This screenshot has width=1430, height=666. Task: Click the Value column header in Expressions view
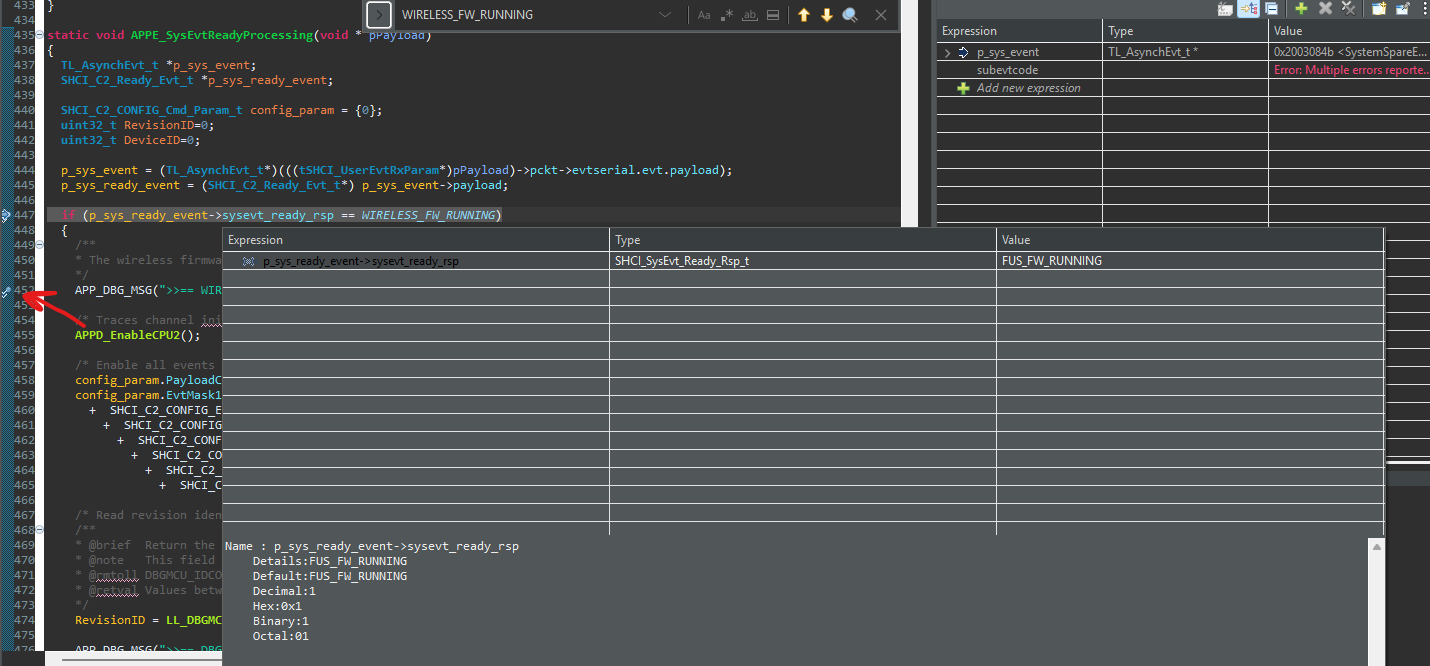click(x=1288, y=31)
